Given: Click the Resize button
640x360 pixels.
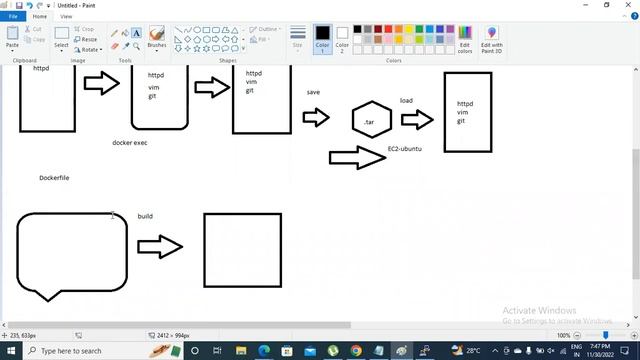Looking at the screenshot, I should click(x=86, y=39).
